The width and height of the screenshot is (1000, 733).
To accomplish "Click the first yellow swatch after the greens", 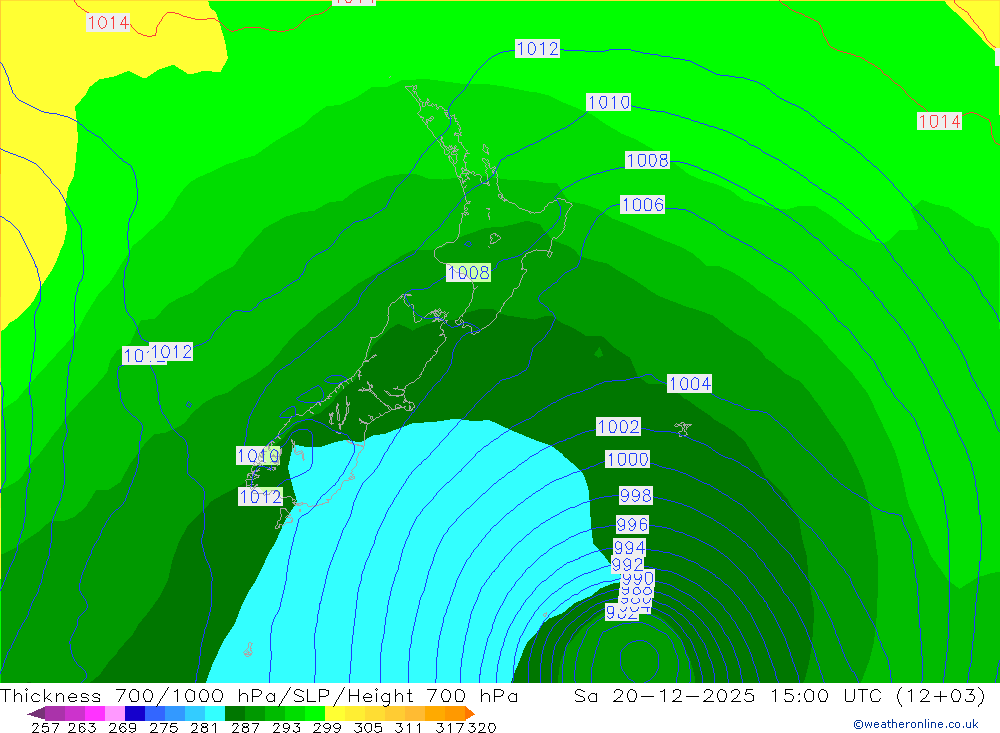I will pos(335,713).
